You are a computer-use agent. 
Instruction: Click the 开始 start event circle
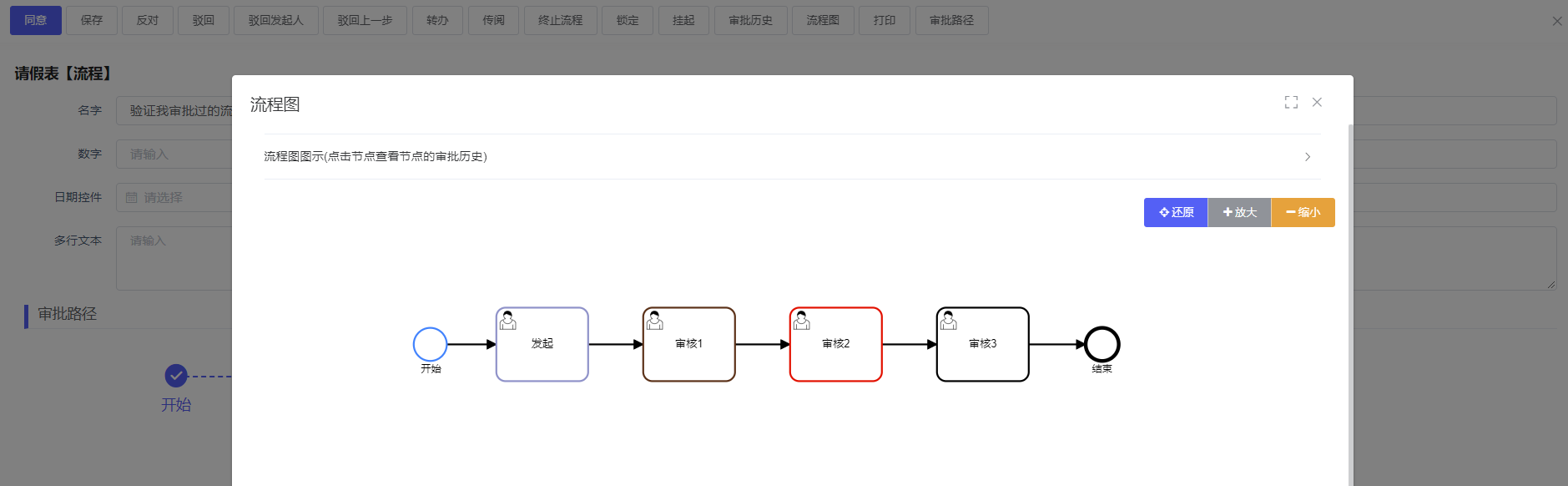431,344
